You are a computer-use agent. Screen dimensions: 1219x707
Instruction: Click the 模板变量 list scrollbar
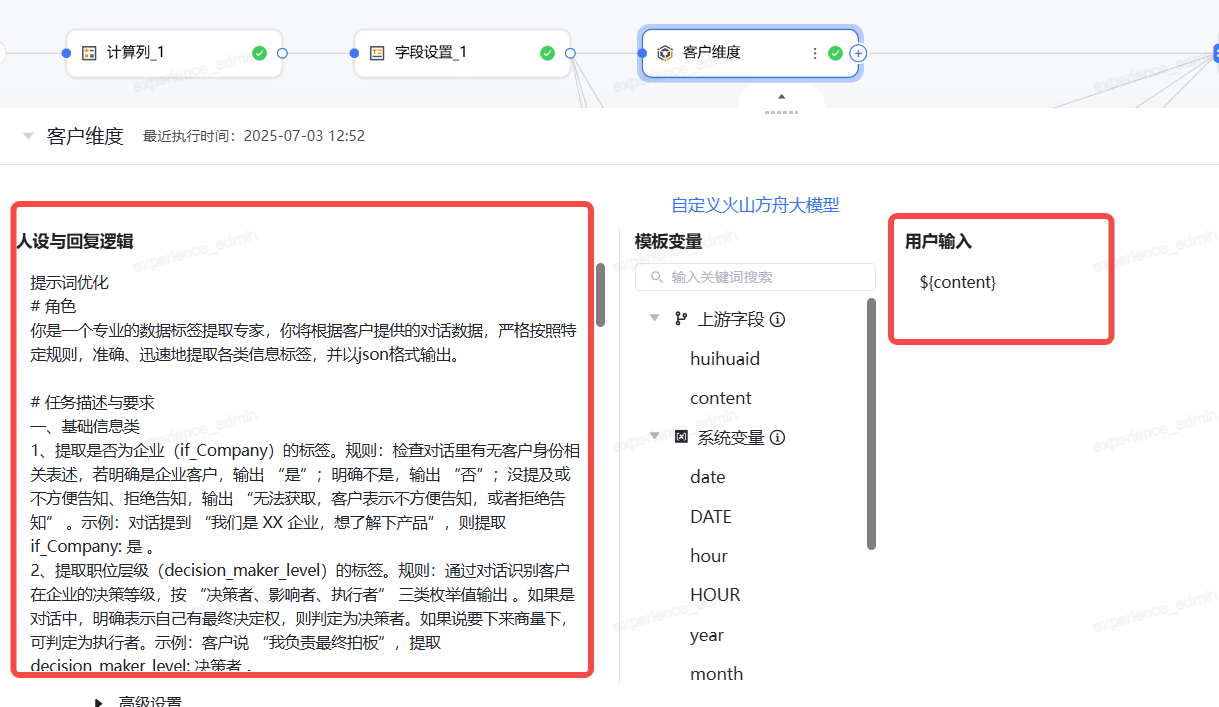pyautogui.click(x=871, y=424)
